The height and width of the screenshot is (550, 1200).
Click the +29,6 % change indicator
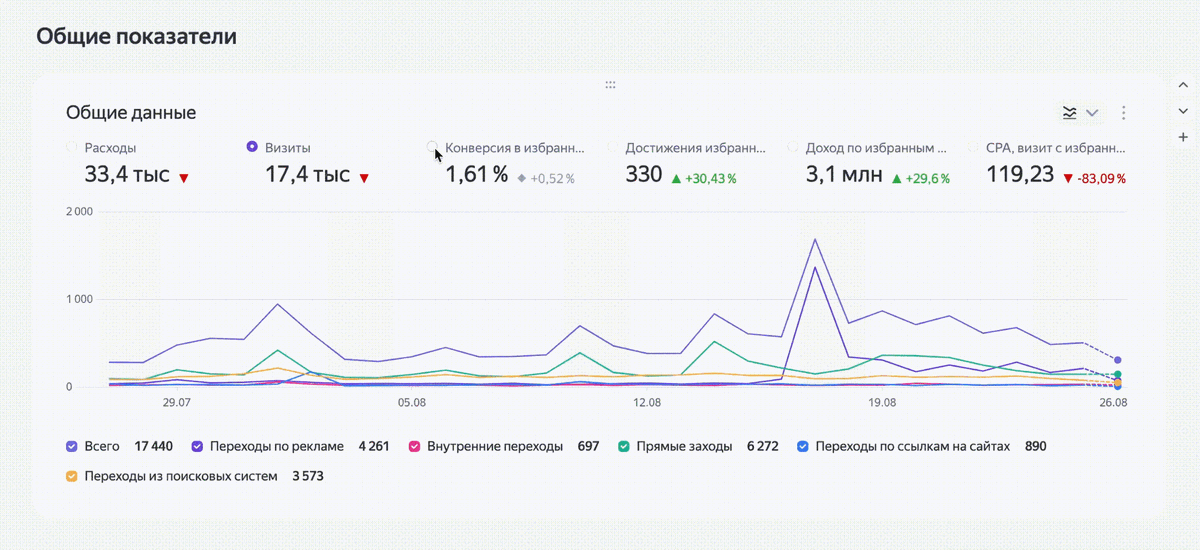click(921, 178)
